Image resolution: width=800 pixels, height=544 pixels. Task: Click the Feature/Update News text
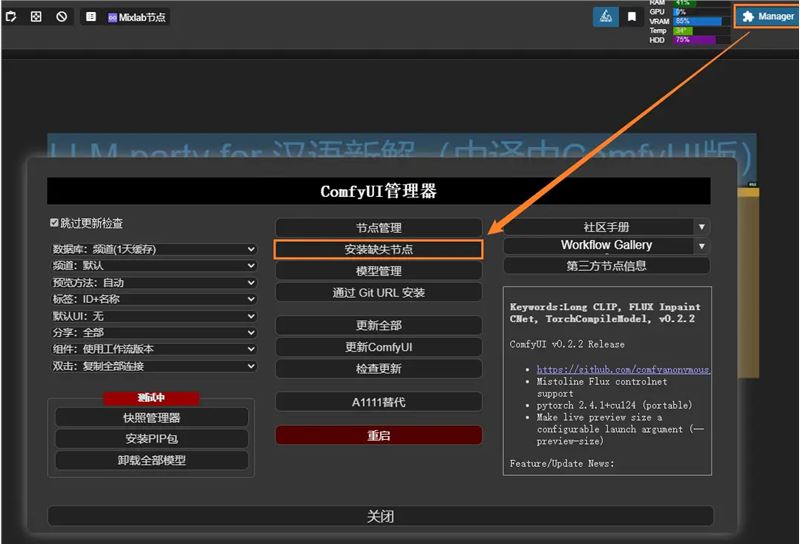click(x=562, y=463)
